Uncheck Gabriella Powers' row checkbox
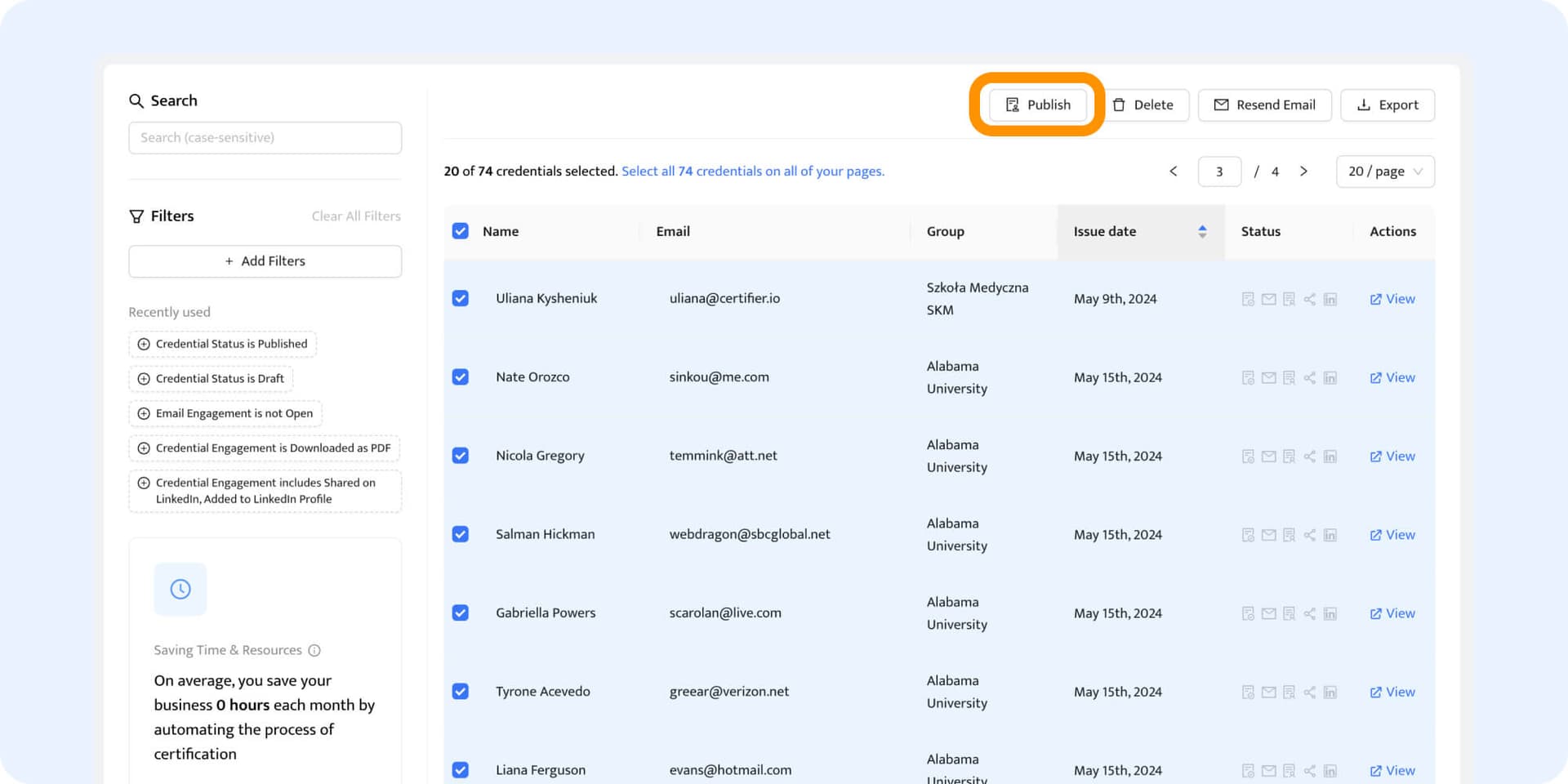 click(x=461, y=612)
